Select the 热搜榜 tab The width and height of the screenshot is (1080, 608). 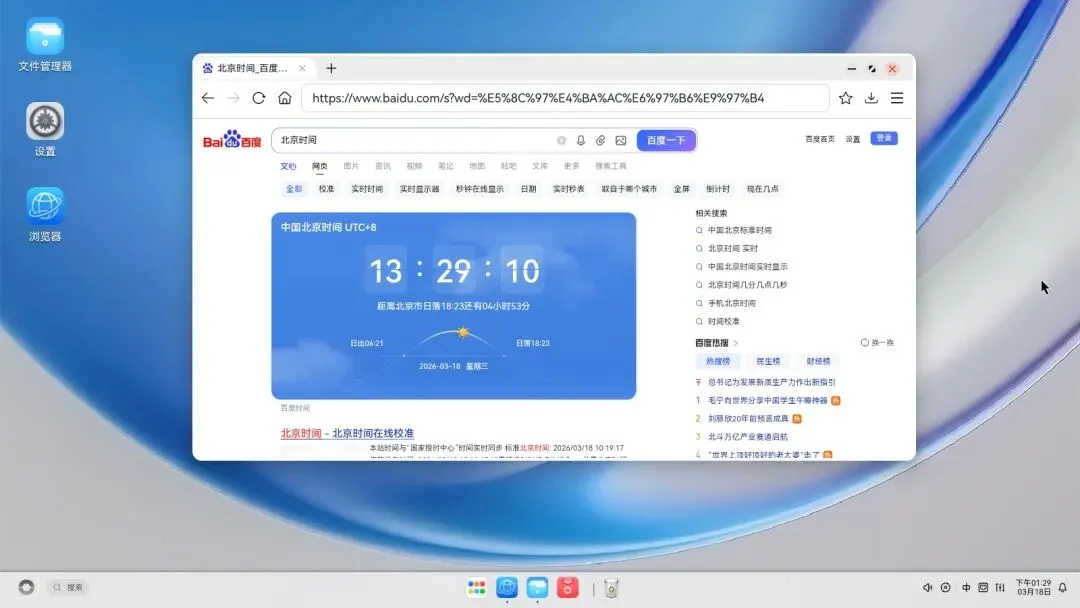718,361
